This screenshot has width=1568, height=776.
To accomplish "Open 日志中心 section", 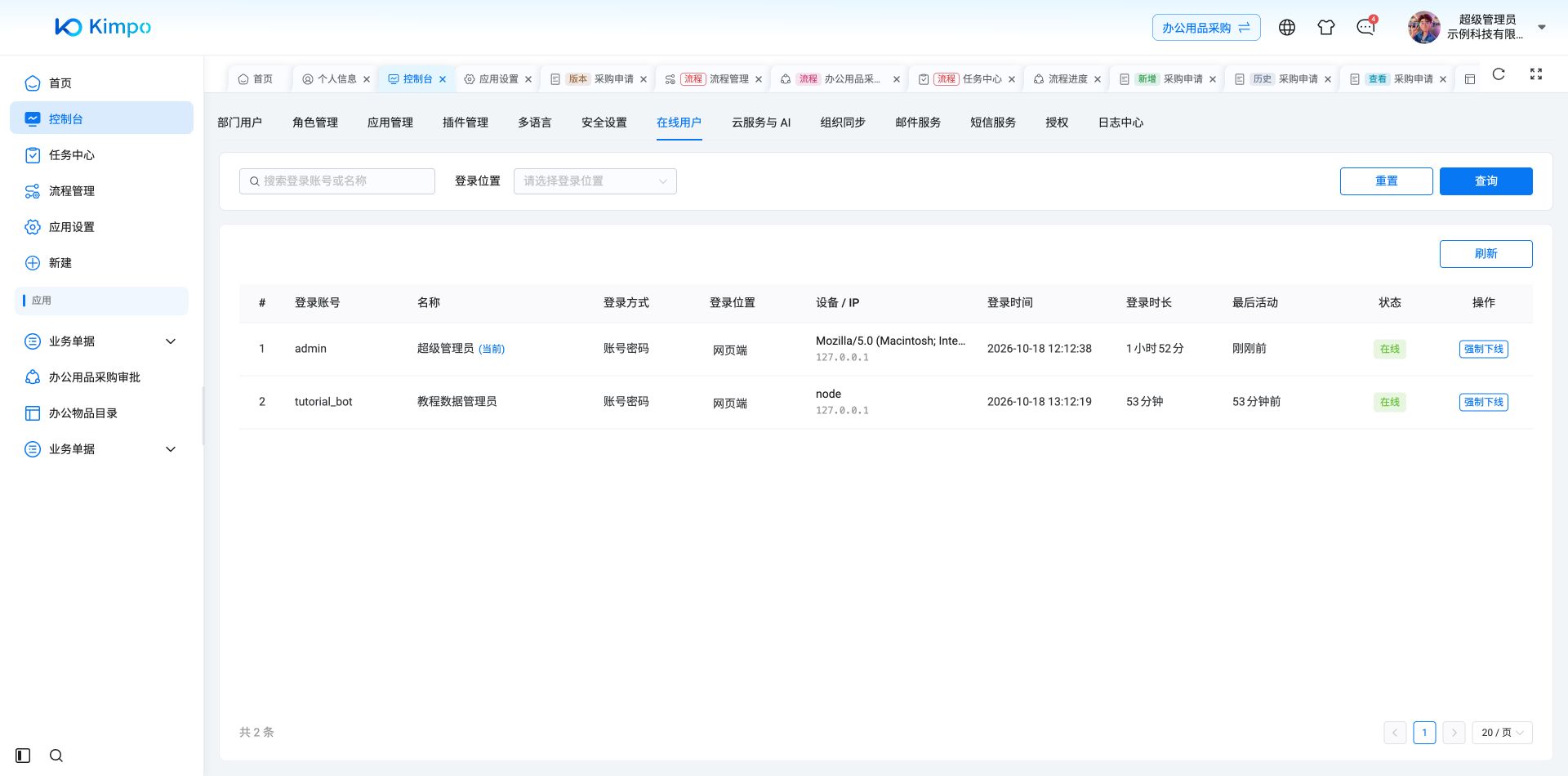I will [x=1120, y=123].
